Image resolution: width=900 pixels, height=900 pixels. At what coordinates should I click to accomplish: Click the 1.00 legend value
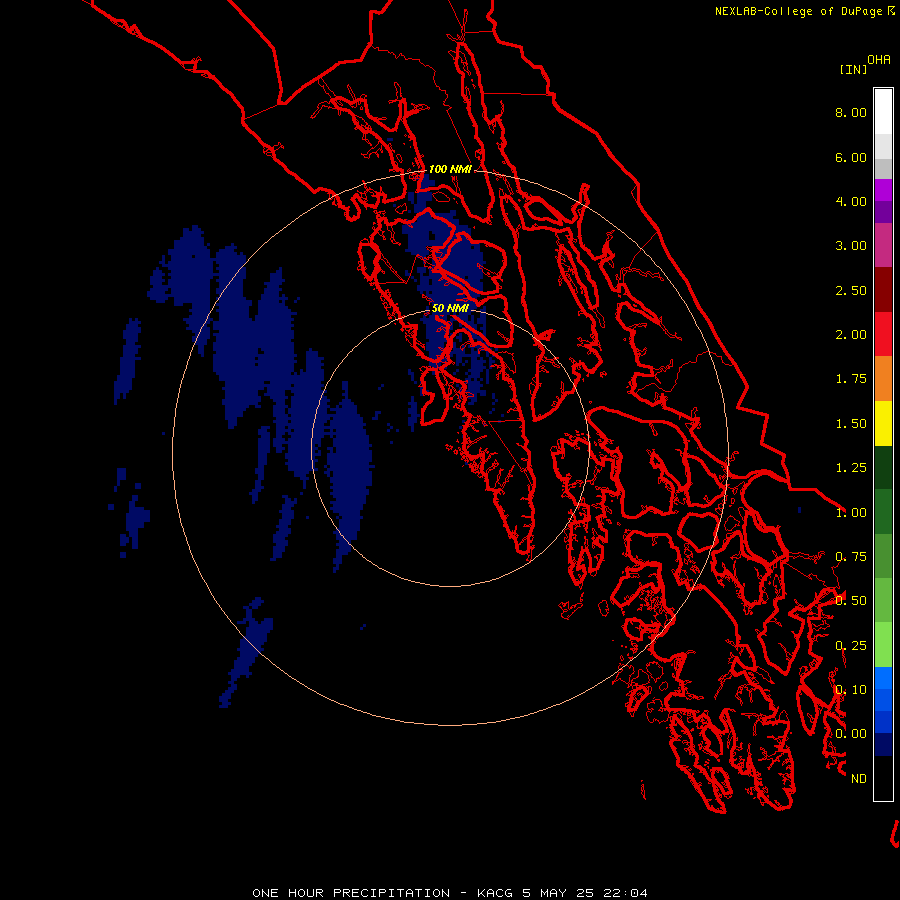coord(851,513)
